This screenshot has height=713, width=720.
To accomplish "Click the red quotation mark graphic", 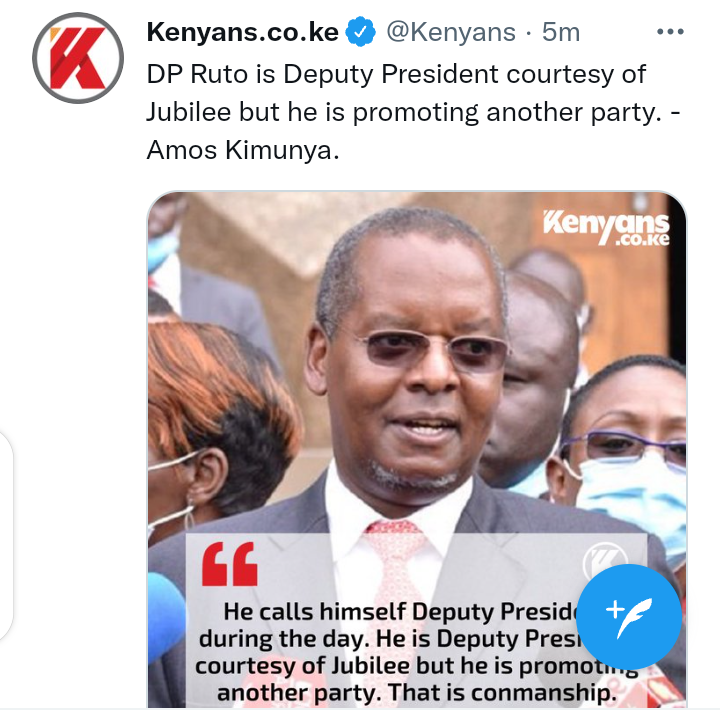I will click(x=230, y=564).
